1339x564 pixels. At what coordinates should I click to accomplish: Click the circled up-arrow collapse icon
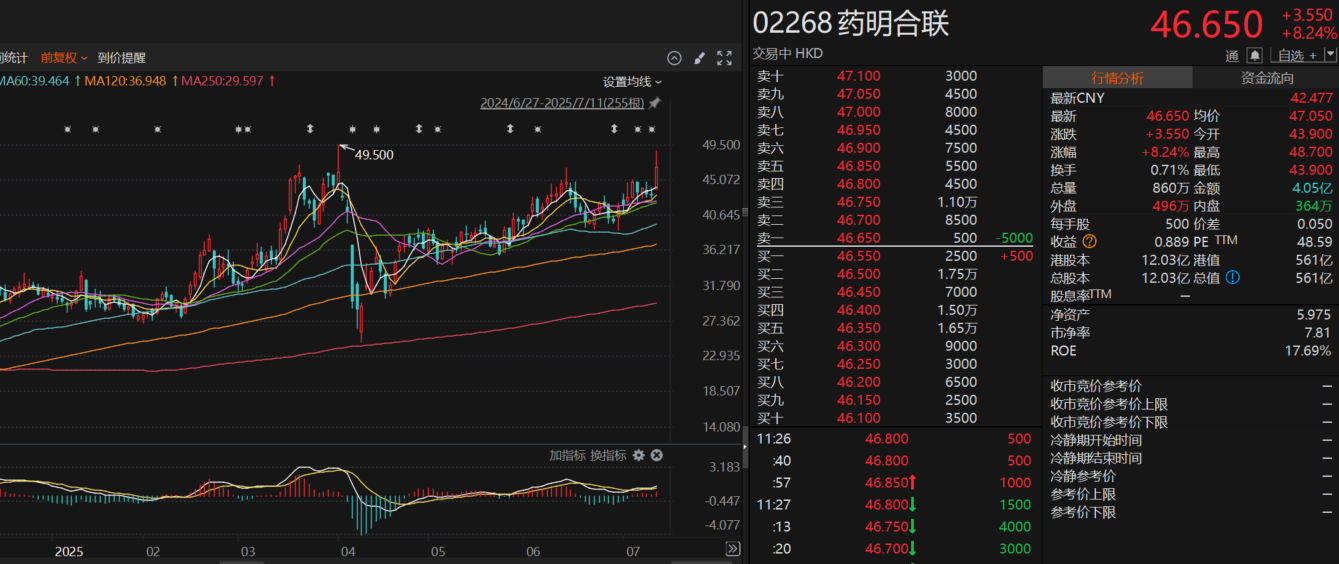pyautogui.click(x=674, y=58)
